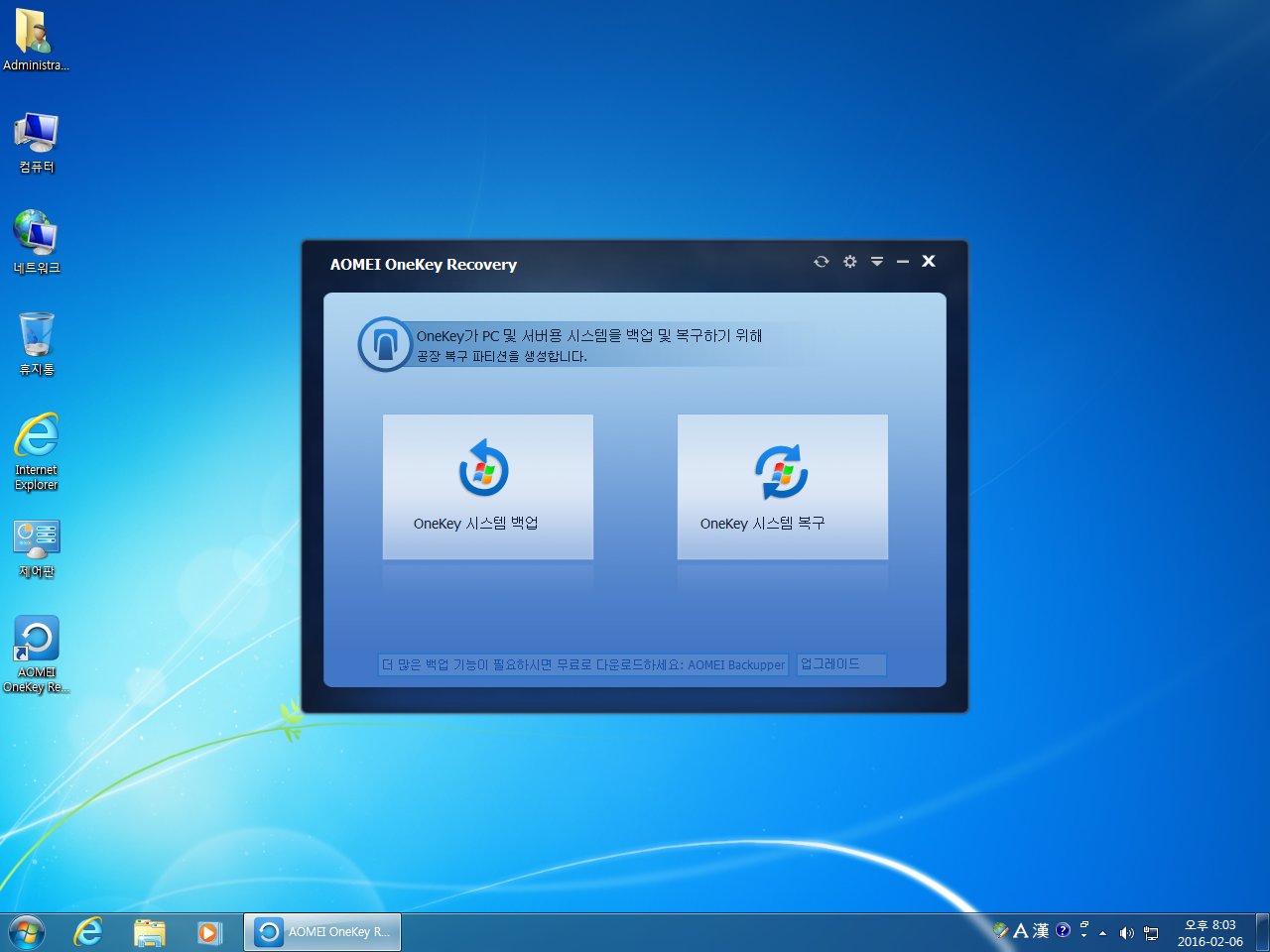Image resolution: width=1270 pixels, height=952 pixels.
Task: Toggle IME input mode A indicator
Action: 1021,930
